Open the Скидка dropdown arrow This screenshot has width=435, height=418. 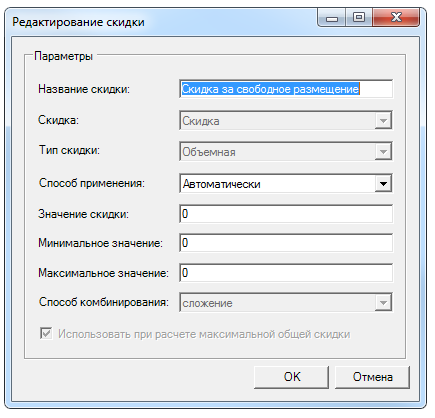[x=383, y=121]
